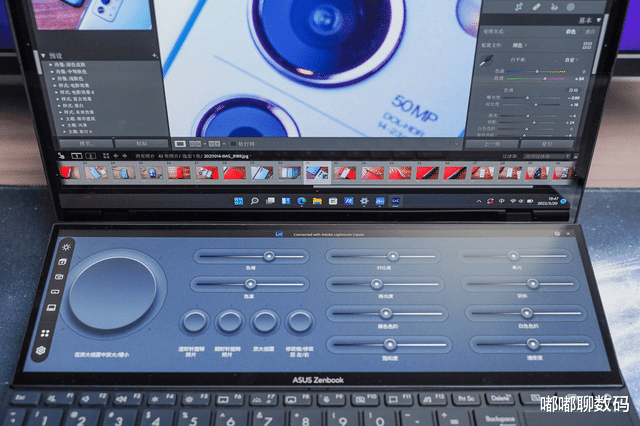640x426 pixels.
Task: Open toolbar options dropdown arrow
Action: 456,144
